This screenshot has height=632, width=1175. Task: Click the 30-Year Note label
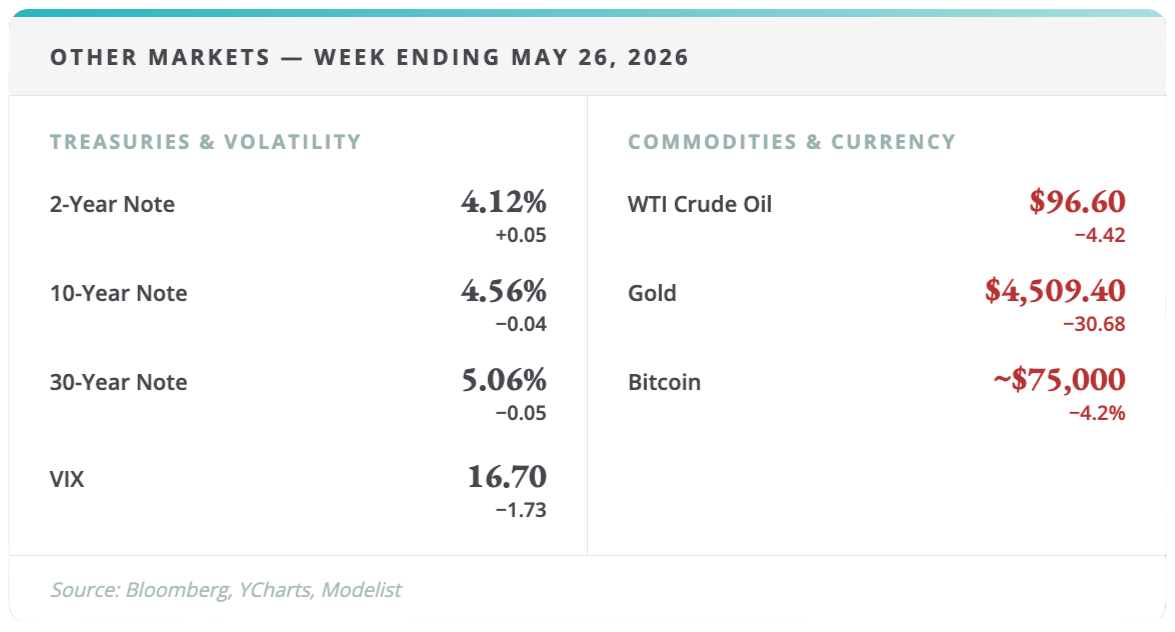click(118, 382)
